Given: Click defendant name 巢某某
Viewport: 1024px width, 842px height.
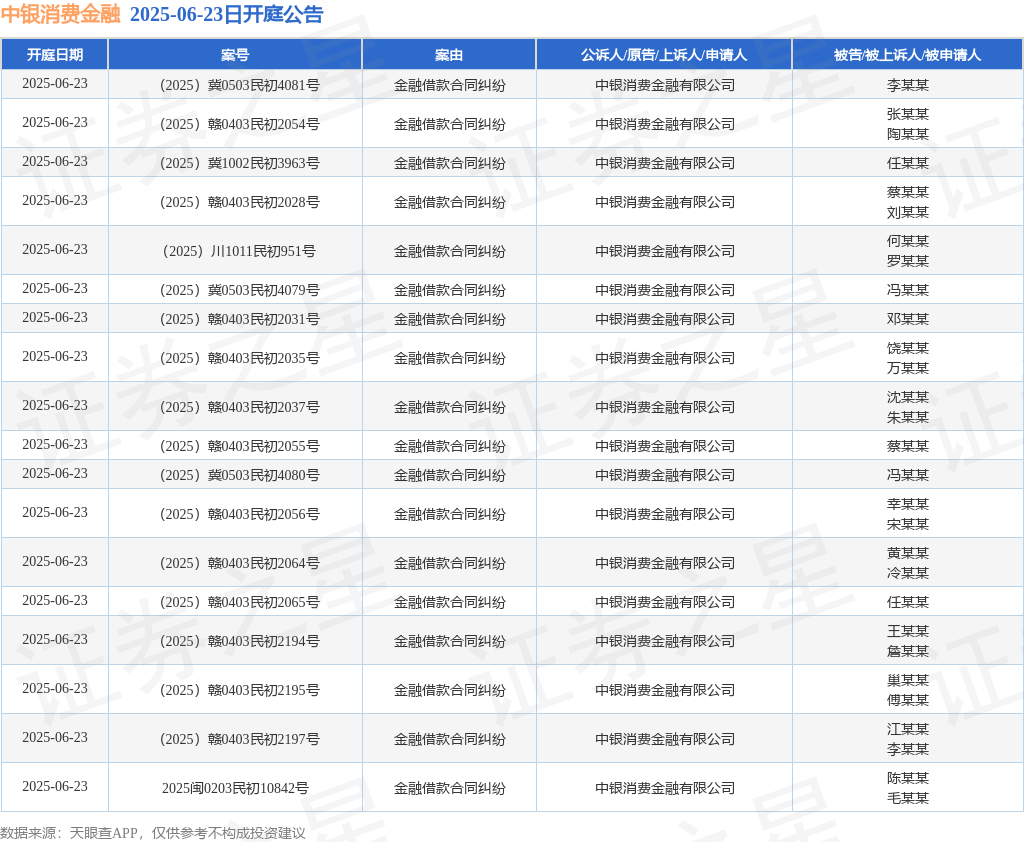Looking at the screenshot, I should coord(908,680).
